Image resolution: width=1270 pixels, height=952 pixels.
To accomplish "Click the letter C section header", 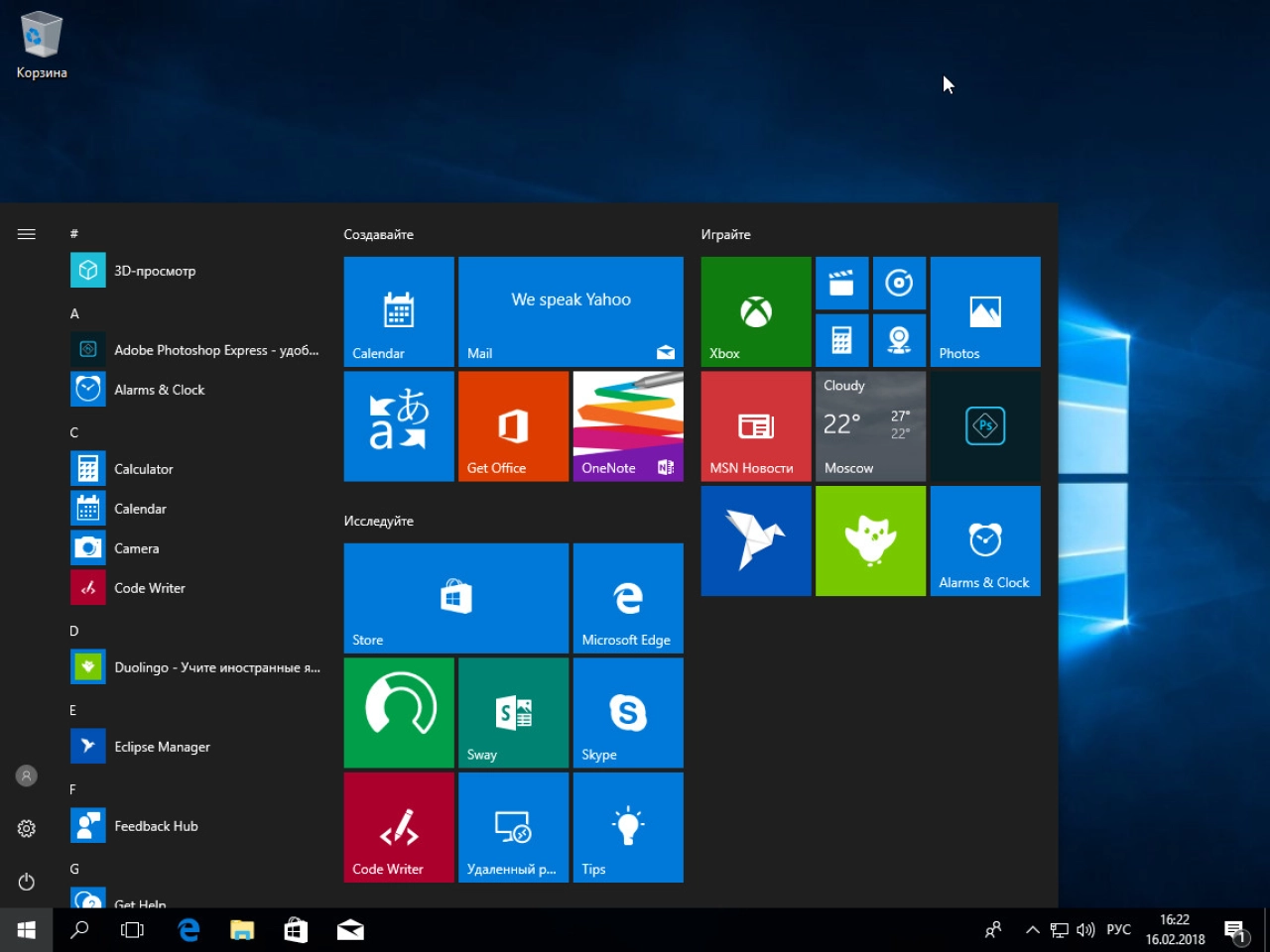I will [73, 432].
